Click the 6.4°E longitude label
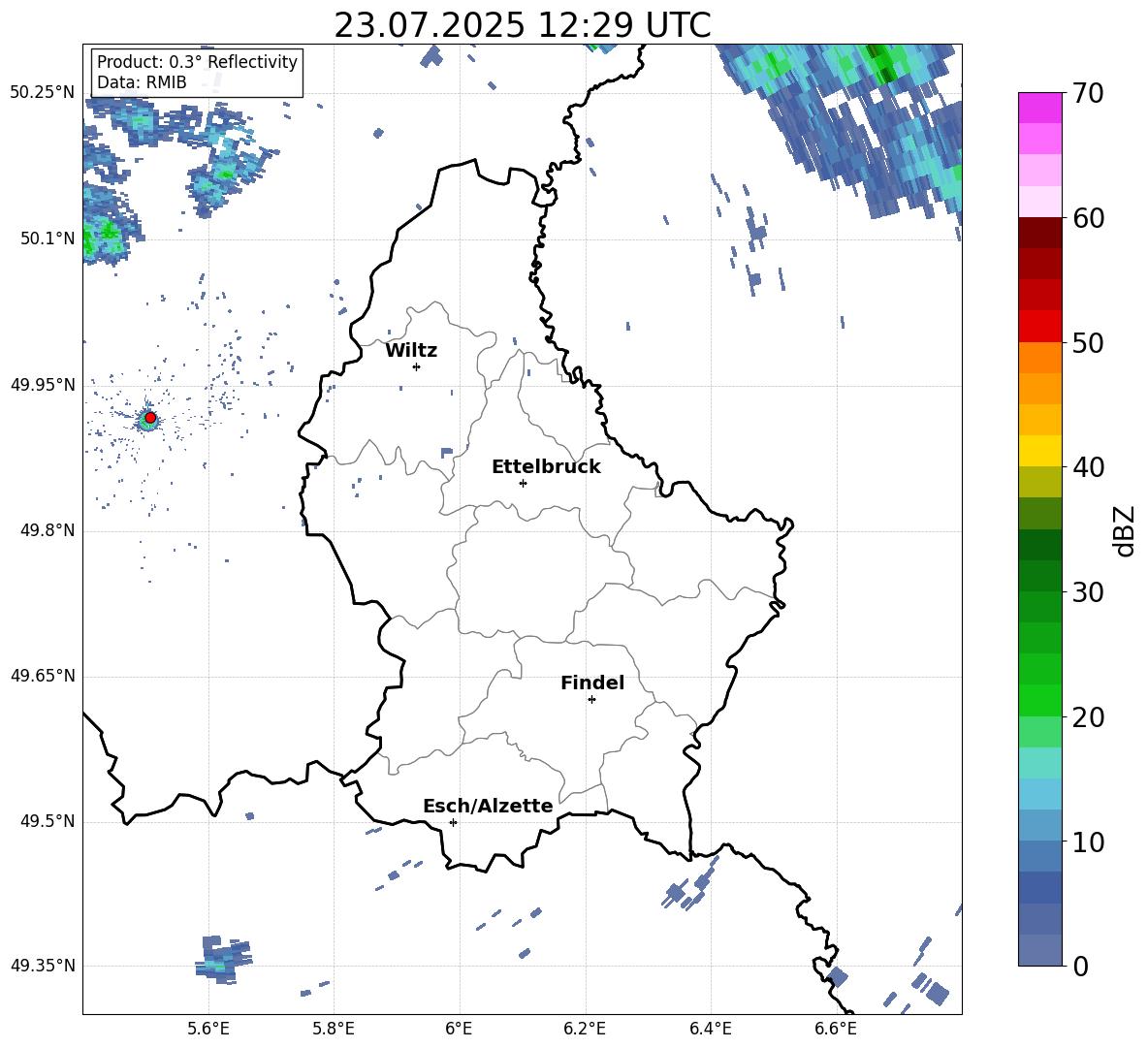The width and height of the screenshot is (1148, 1048). click(x=710, y=1029)
